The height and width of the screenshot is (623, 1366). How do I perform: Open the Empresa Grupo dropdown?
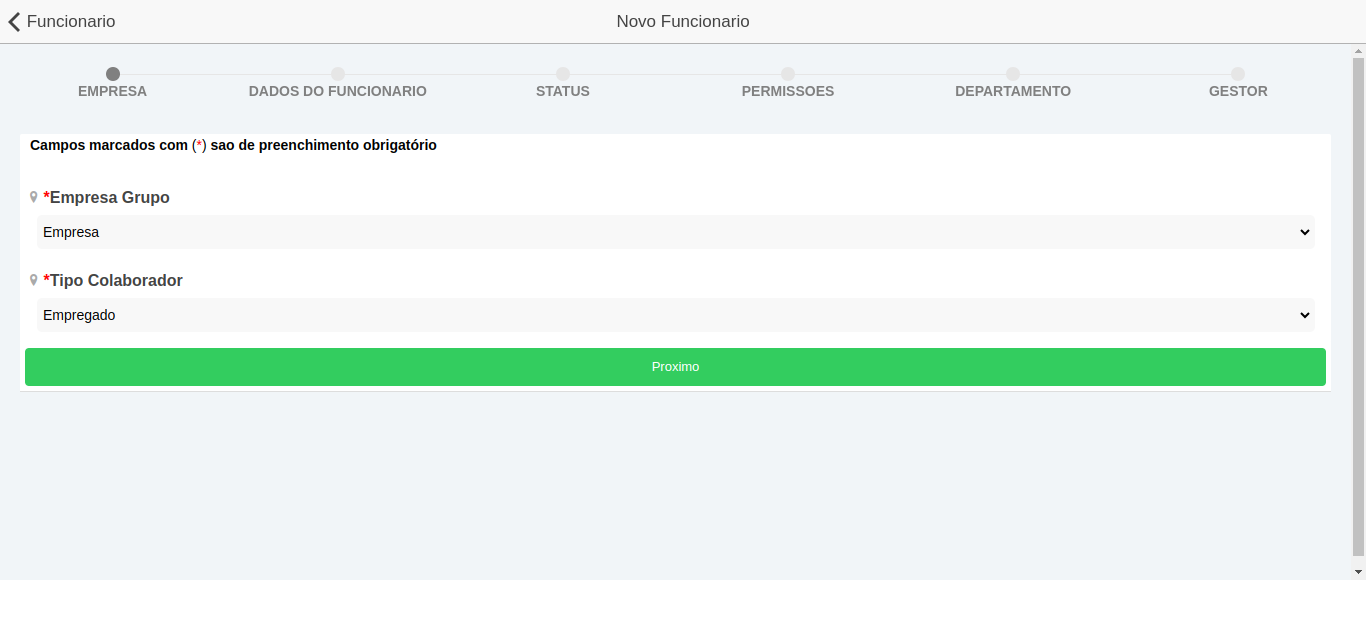(675, 232)
